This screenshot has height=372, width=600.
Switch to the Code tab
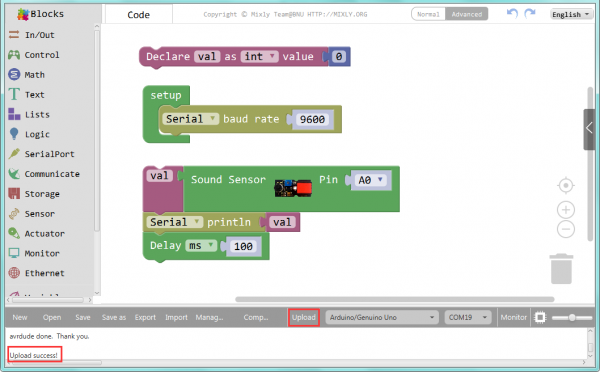(139, 15)
